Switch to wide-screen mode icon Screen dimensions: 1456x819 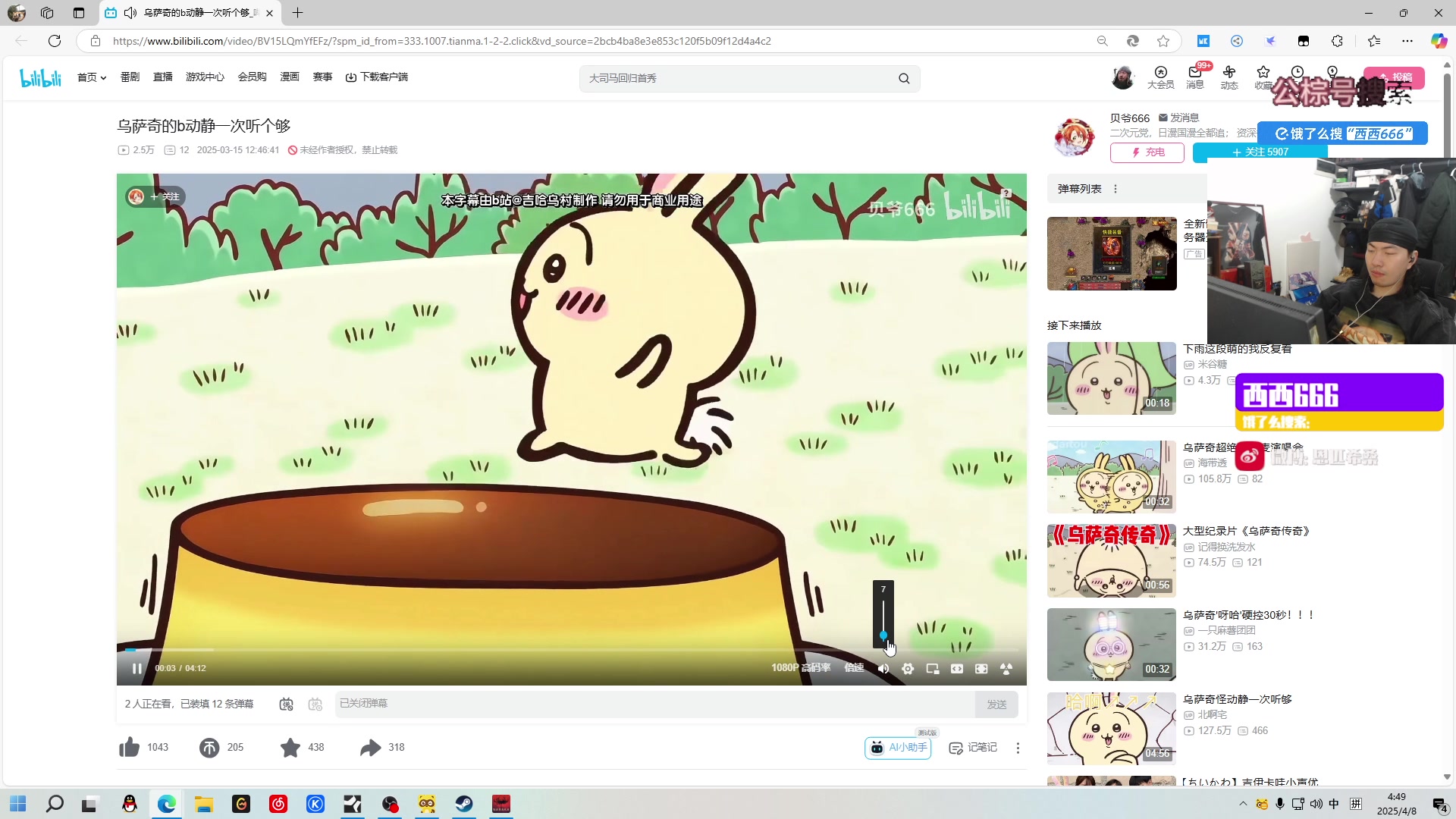tap(957, 669)
